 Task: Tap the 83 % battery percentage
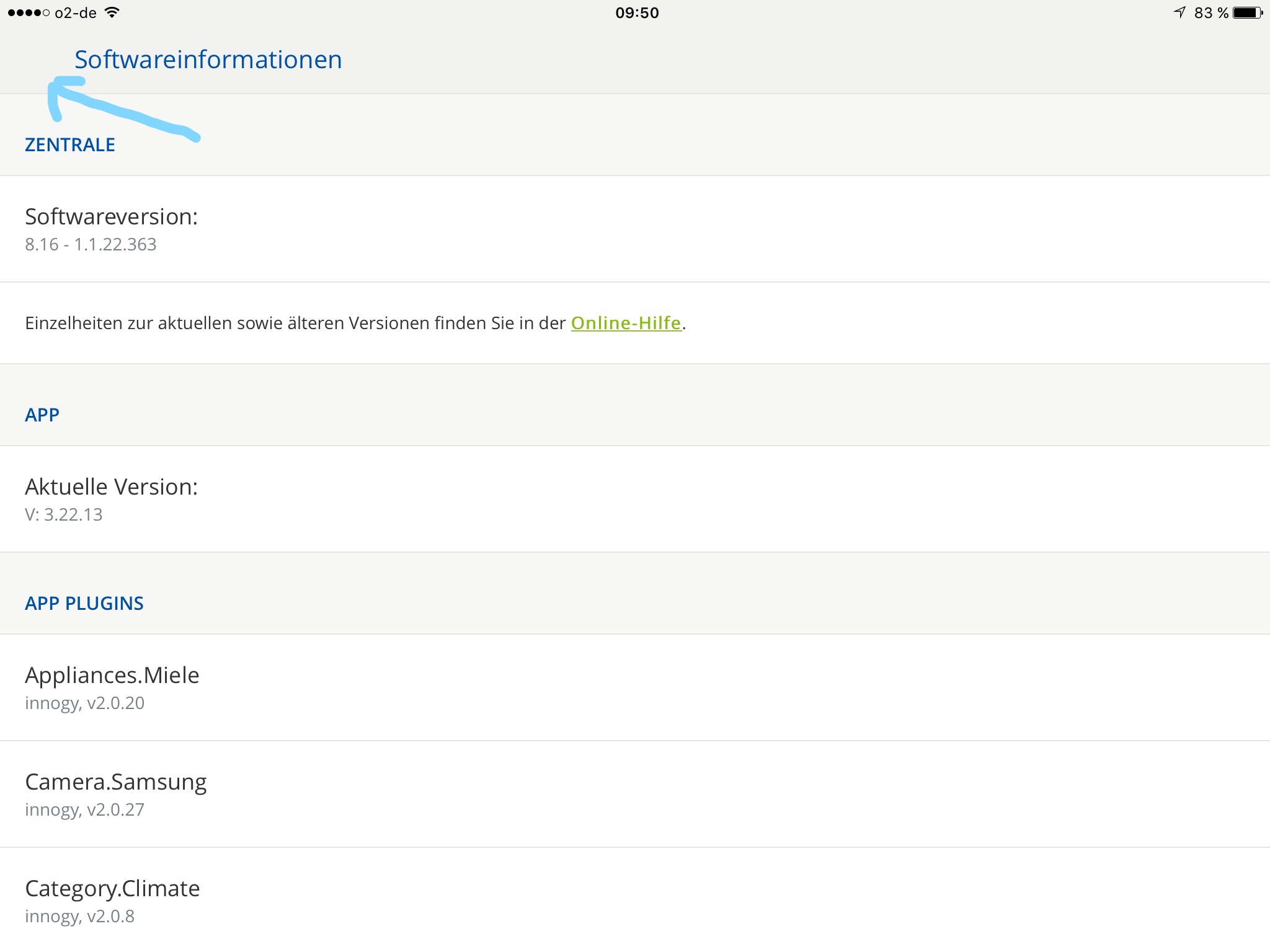[x=1211, y=12]
